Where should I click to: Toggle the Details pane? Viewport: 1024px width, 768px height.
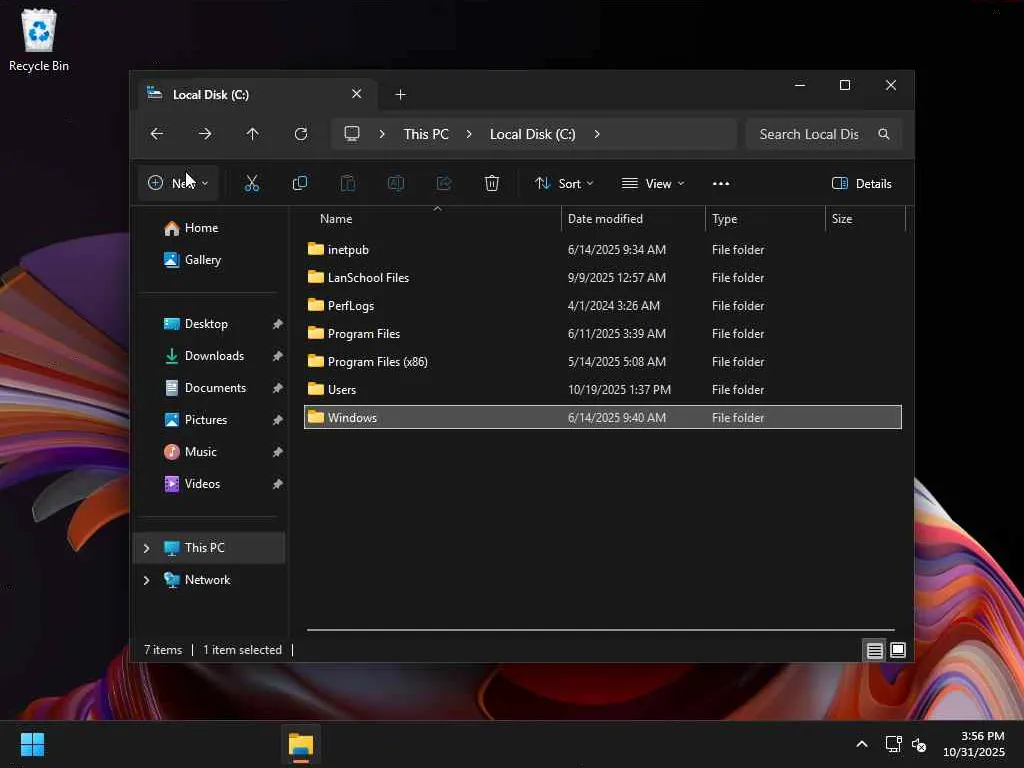tap(861, 183)
